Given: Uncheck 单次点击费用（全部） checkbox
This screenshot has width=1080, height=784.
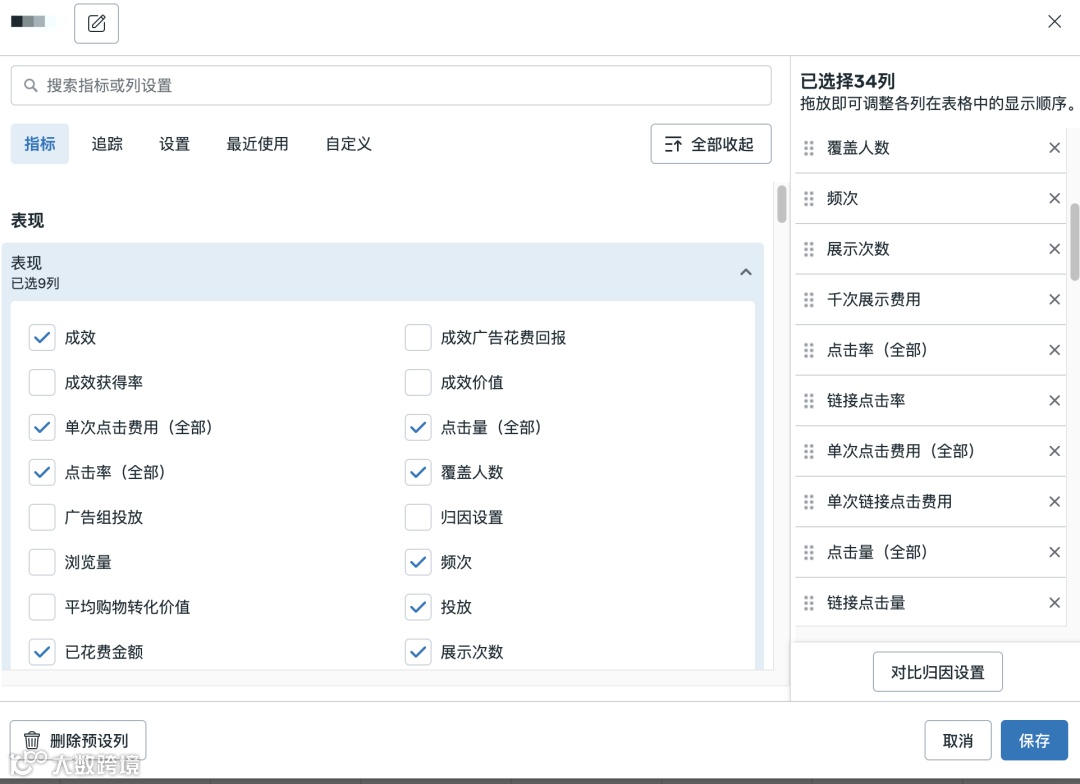Looking at the screenshot, I should tap(42, 427).
